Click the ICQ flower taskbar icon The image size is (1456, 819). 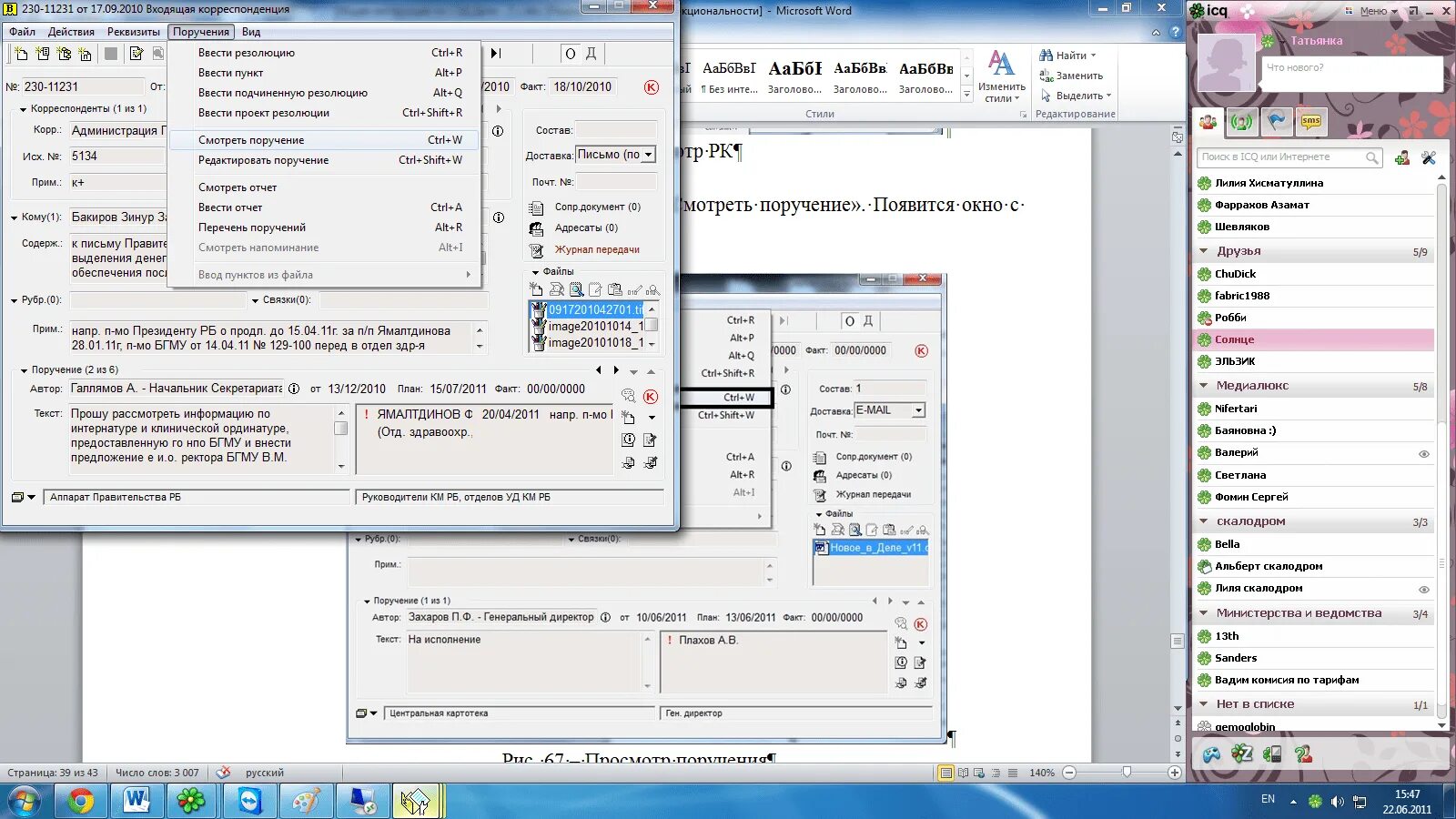point(191,801)
